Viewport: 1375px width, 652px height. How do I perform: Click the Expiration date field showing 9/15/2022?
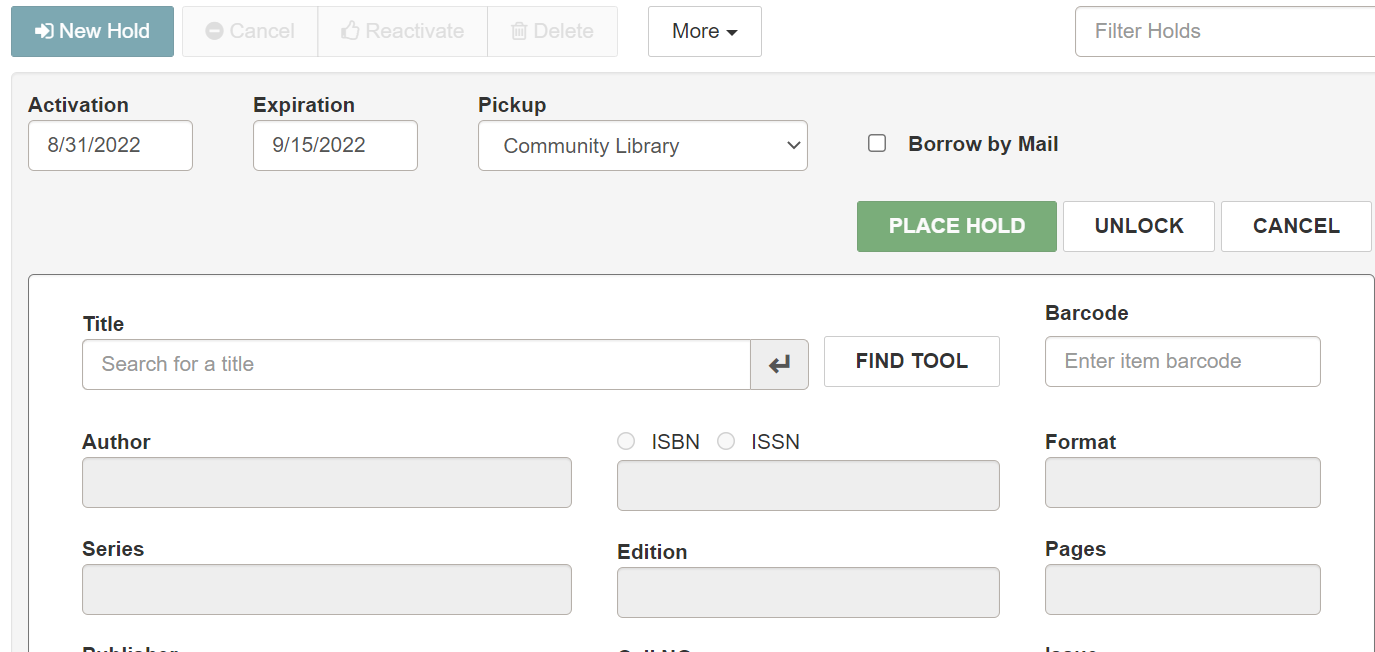[335, 145]
